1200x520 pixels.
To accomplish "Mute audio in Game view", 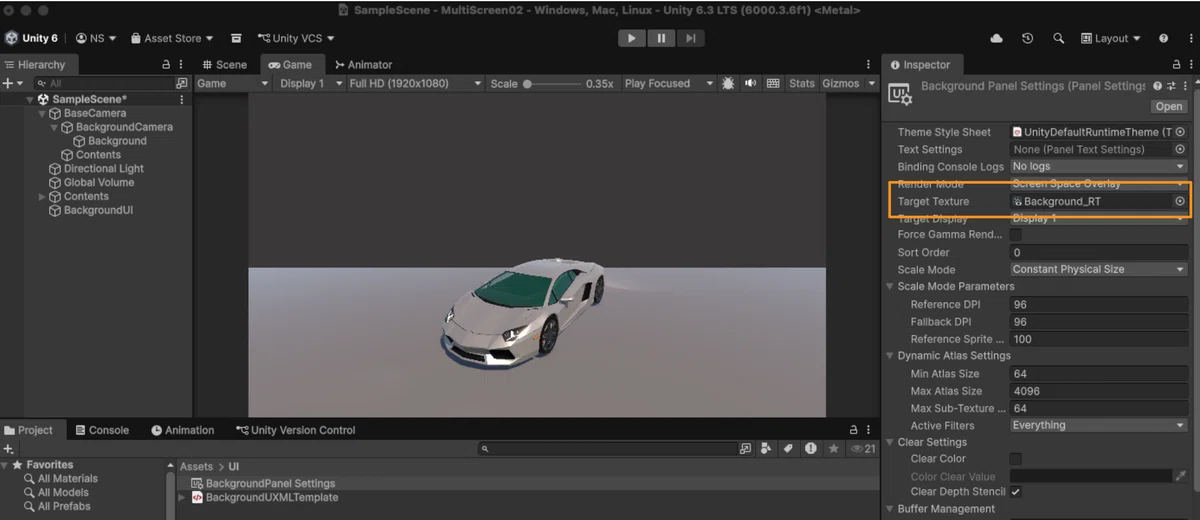I will tap(750, 84).
